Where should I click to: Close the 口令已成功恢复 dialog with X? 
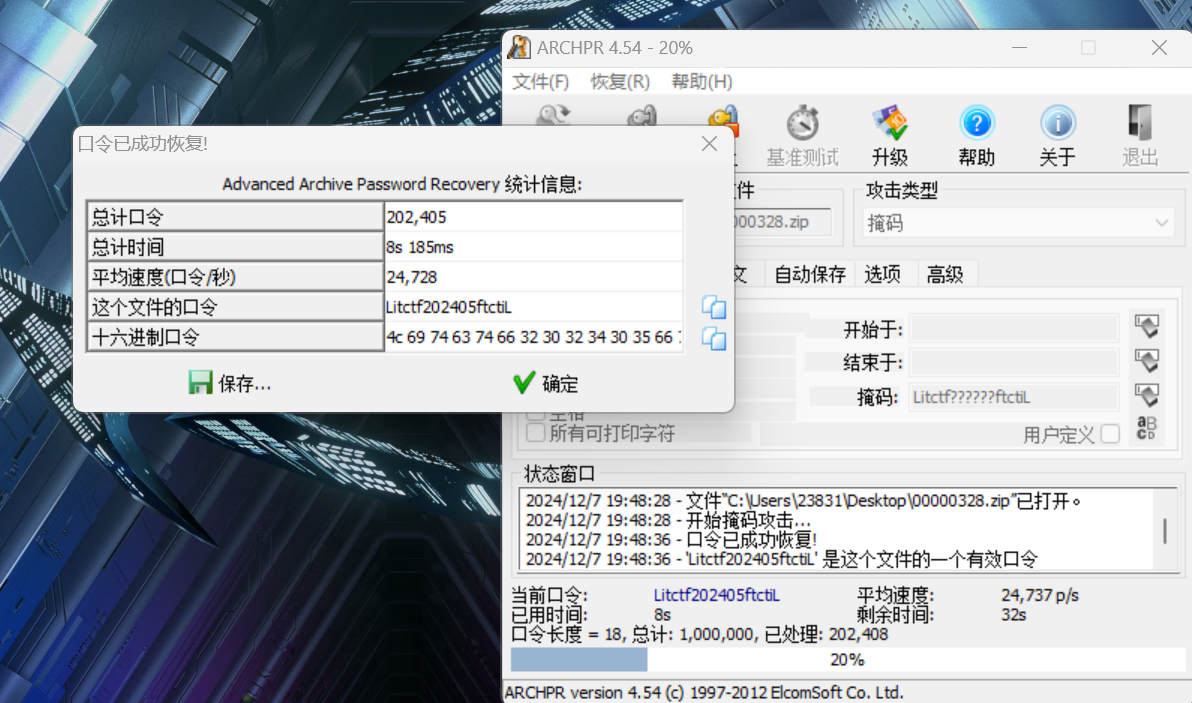[709, 144]
